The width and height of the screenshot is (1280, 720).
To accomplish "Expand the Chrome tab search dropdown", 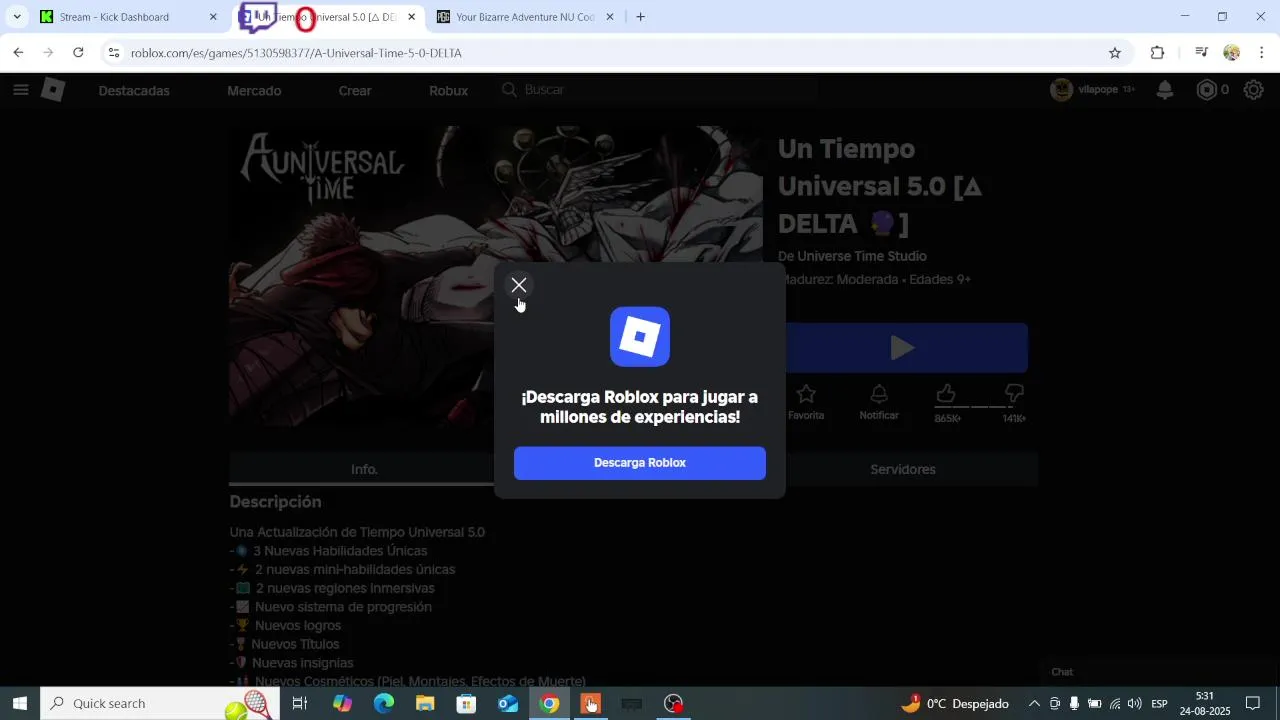I will (x=17, y=17).
